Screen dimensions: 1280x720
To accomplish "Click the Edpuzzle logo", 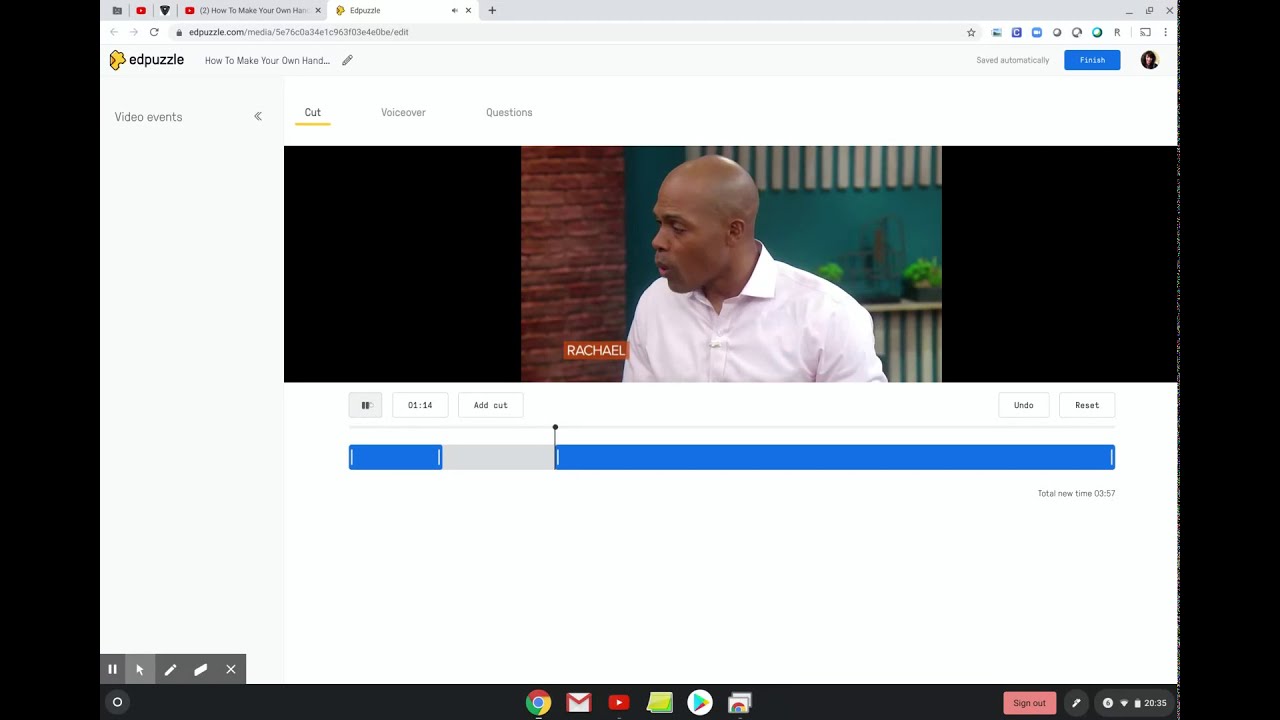I will tap(147, 60).
